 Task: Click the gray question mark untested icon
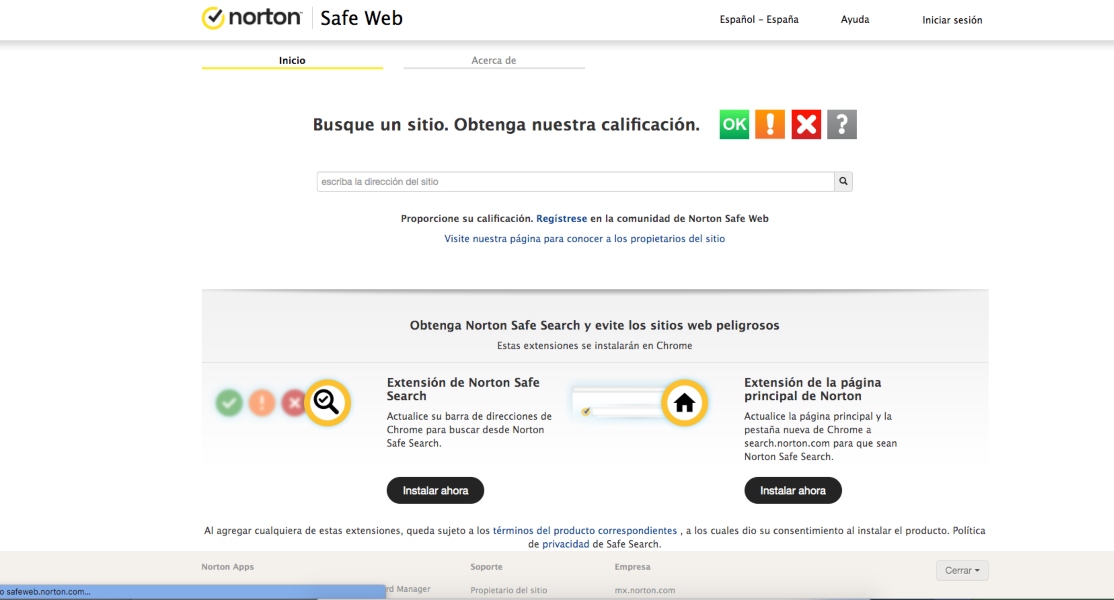point(842,124)
